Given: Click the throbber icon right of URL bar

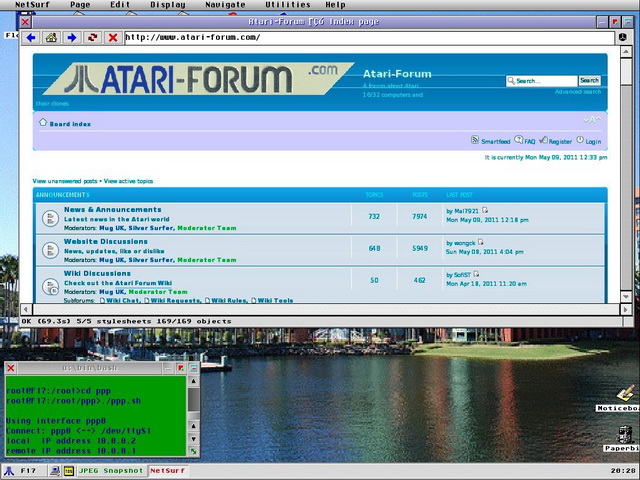Looking at the screenshot, I should pos(622,38).
